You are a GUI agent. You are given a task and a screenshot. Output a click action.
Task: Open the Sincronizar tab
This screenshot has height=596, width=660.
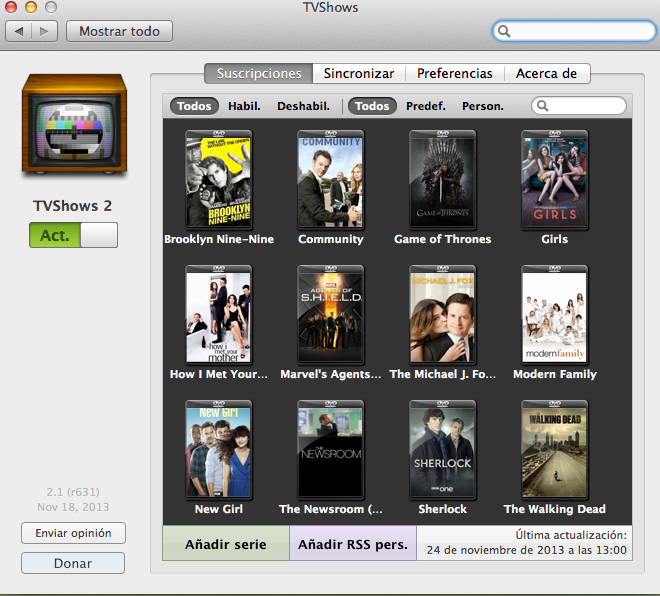[x=359, y=74]
